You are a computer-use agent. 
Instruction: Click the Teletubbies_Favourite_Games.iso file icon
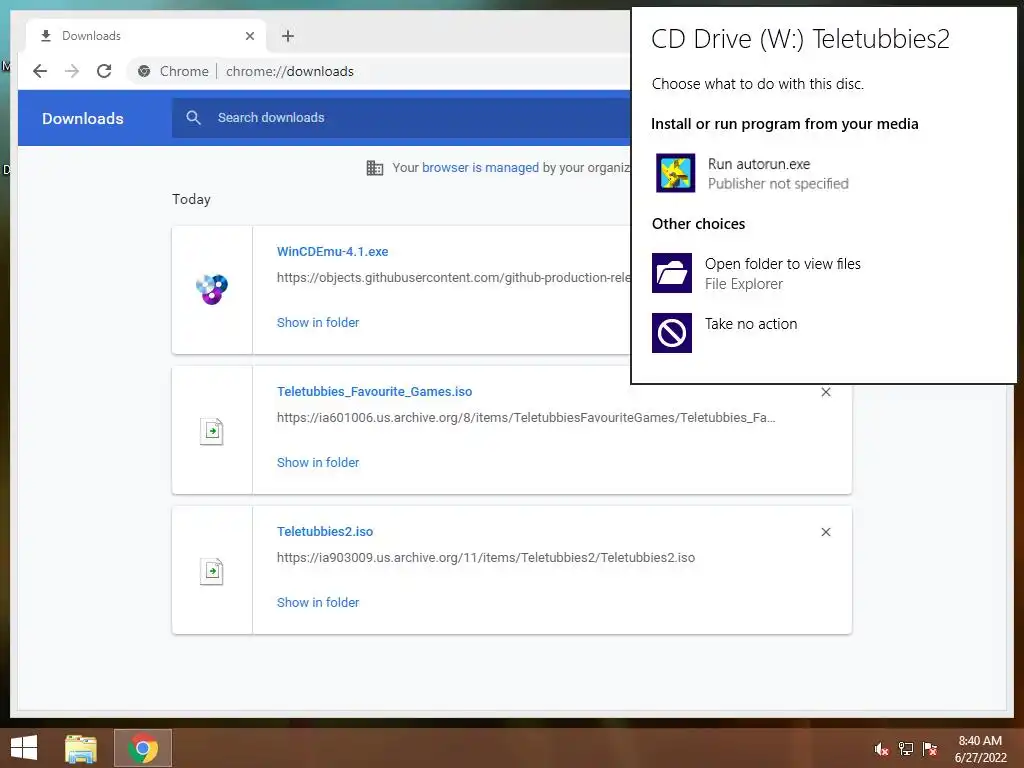pos(212,431)
